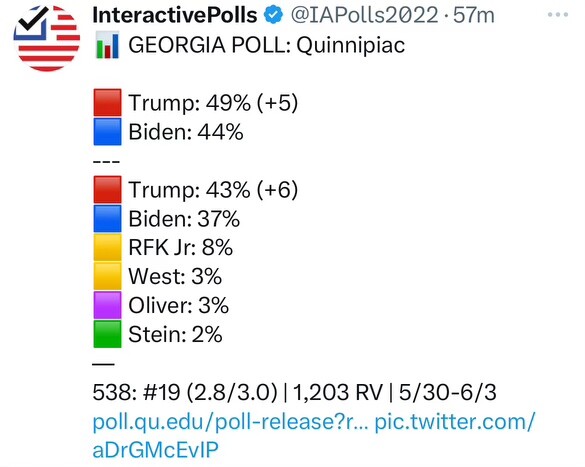This screenshot has width=585, height=467.
Task: Click the 538 rating and sample size line
Action: (x=294, y=392)
